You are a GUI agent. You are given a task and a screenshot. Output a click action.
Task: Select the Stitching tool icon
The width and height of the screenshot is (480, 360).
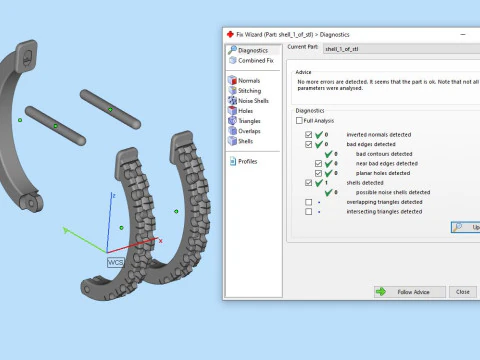point(232,90)
